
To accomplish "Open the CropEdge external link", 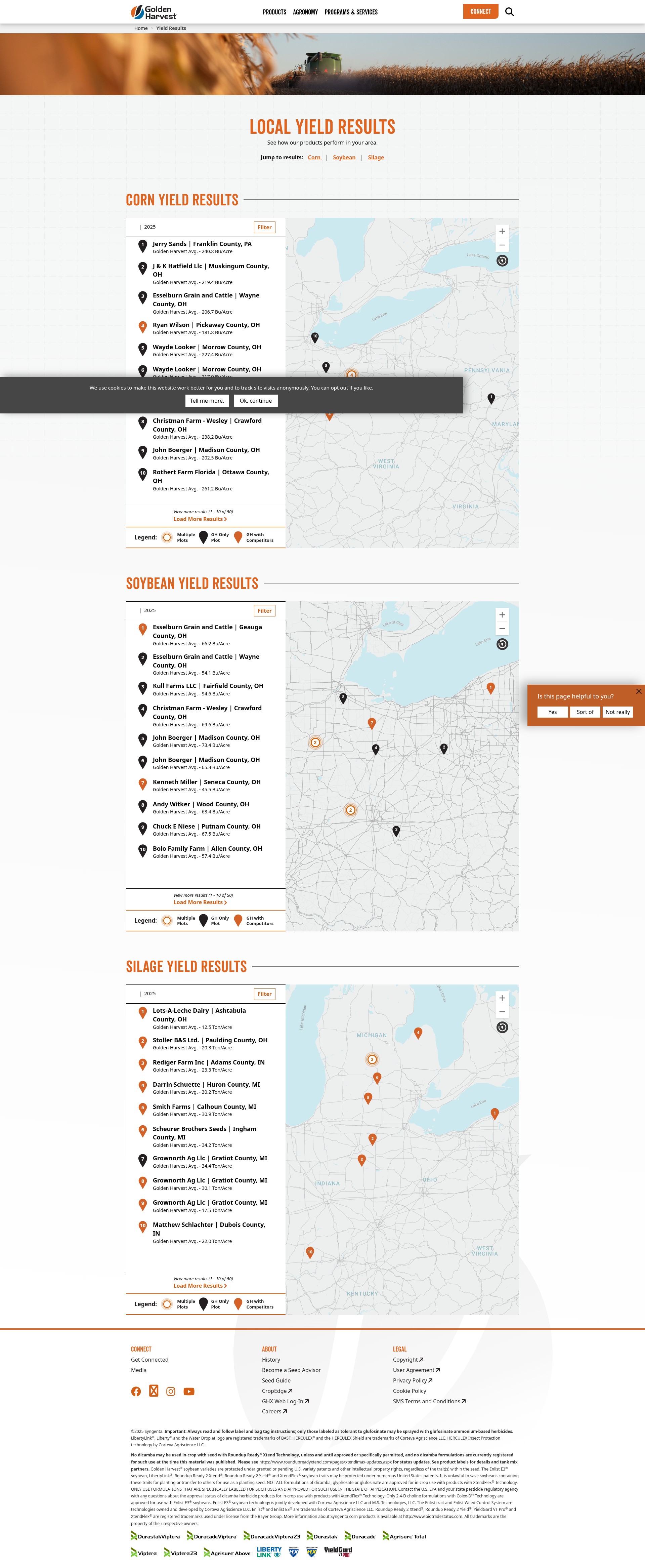I will click(277, 1391).
